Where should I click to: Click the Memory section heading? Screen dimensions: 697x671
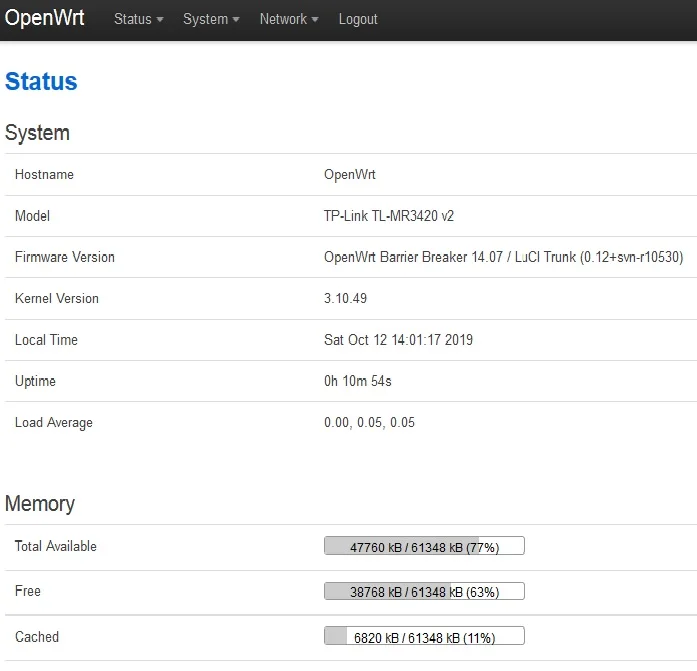(40, 503)
